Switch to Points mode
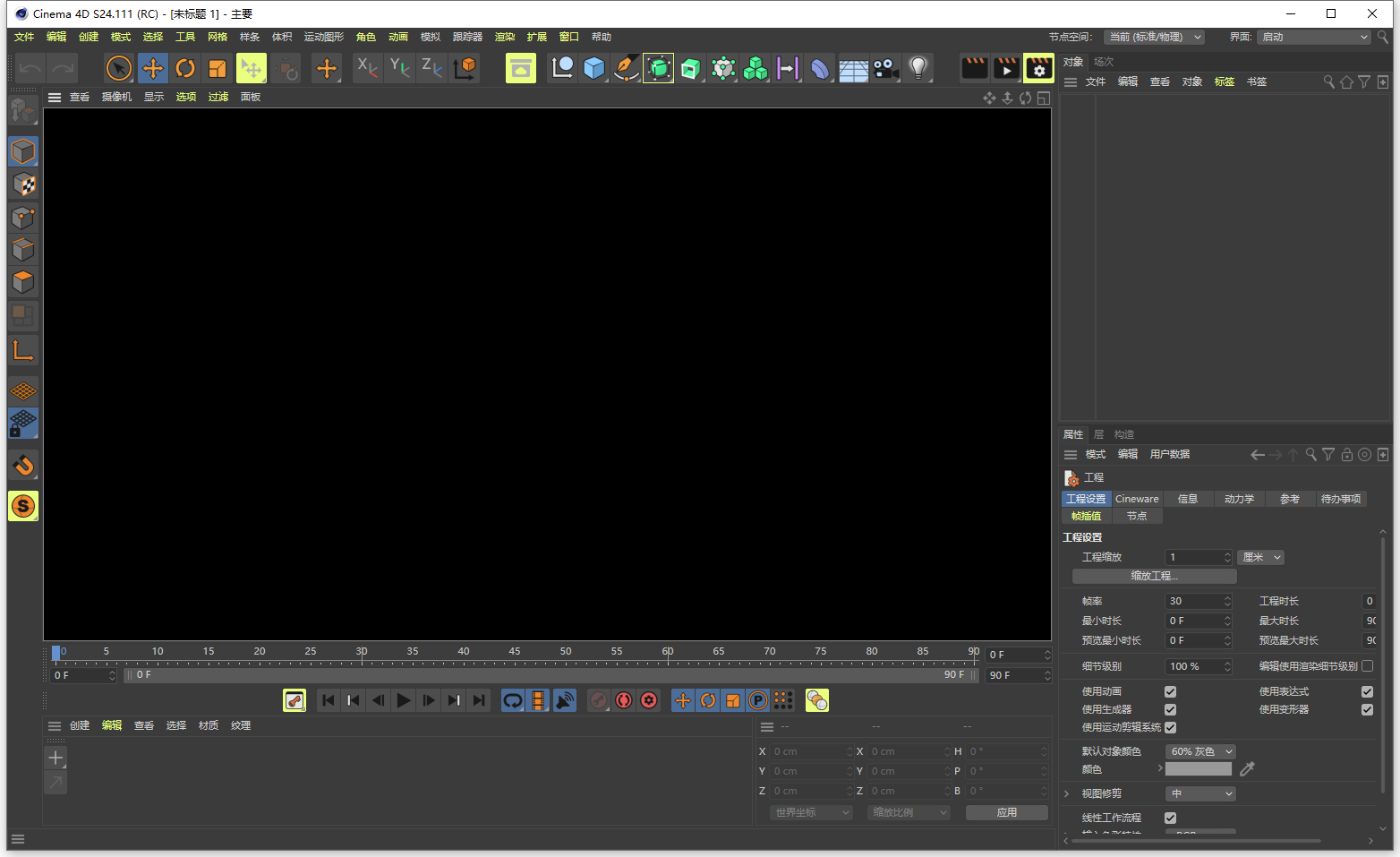Image resolution: width=1400 pixels, height=857 pixels. click(23, 218)
